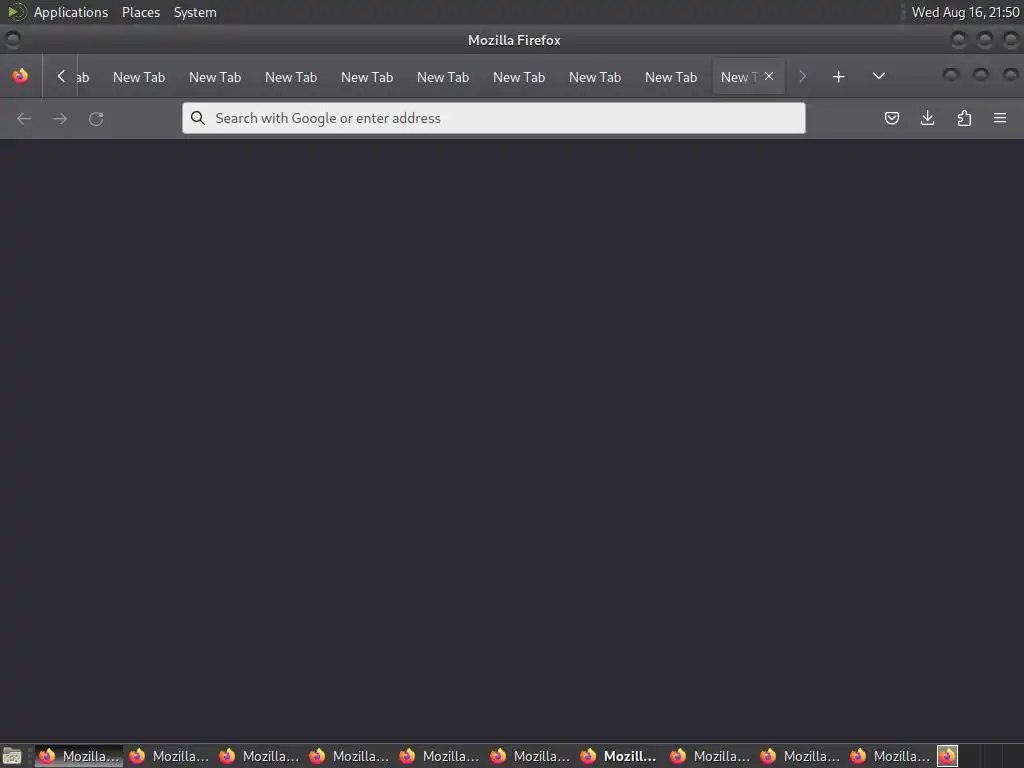Screen dimensions: 1024x768
Task: Open a new tab with the plus button
Action: click(x=839, y=77)
